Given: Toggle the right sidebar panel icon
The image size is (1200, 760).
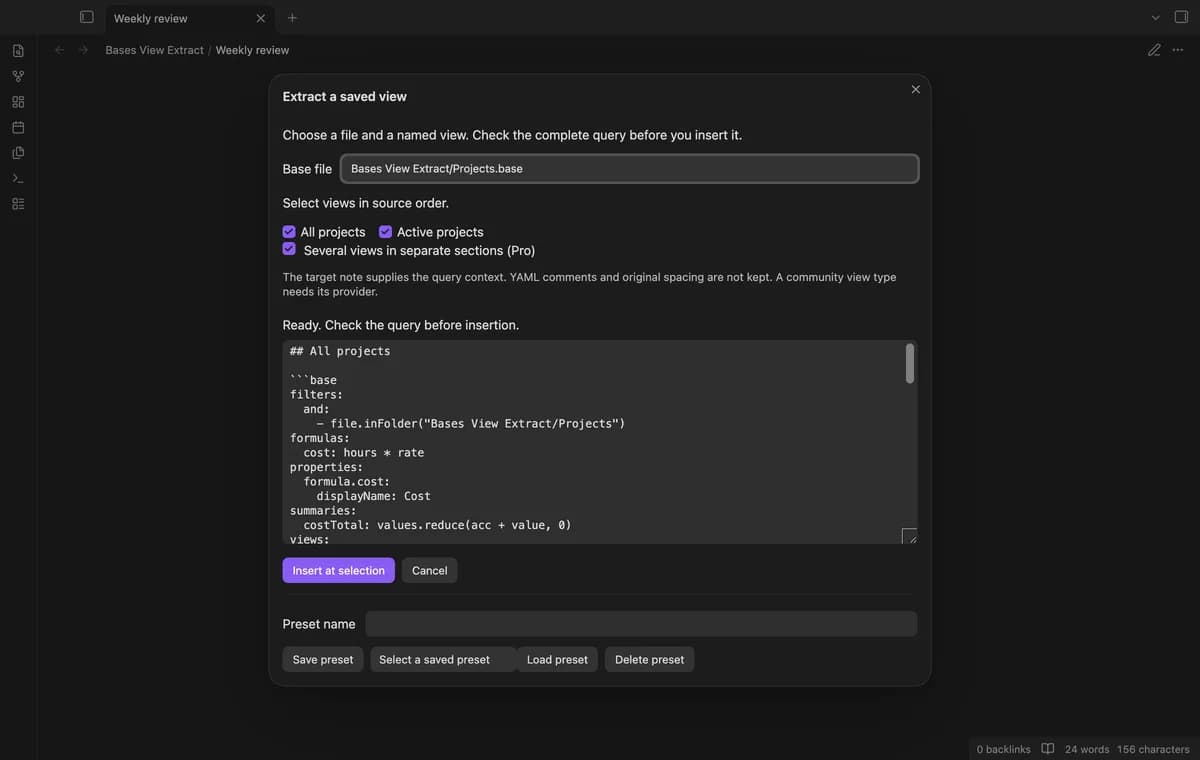Looking at the screenshot, I should [x=1181, y=17].
